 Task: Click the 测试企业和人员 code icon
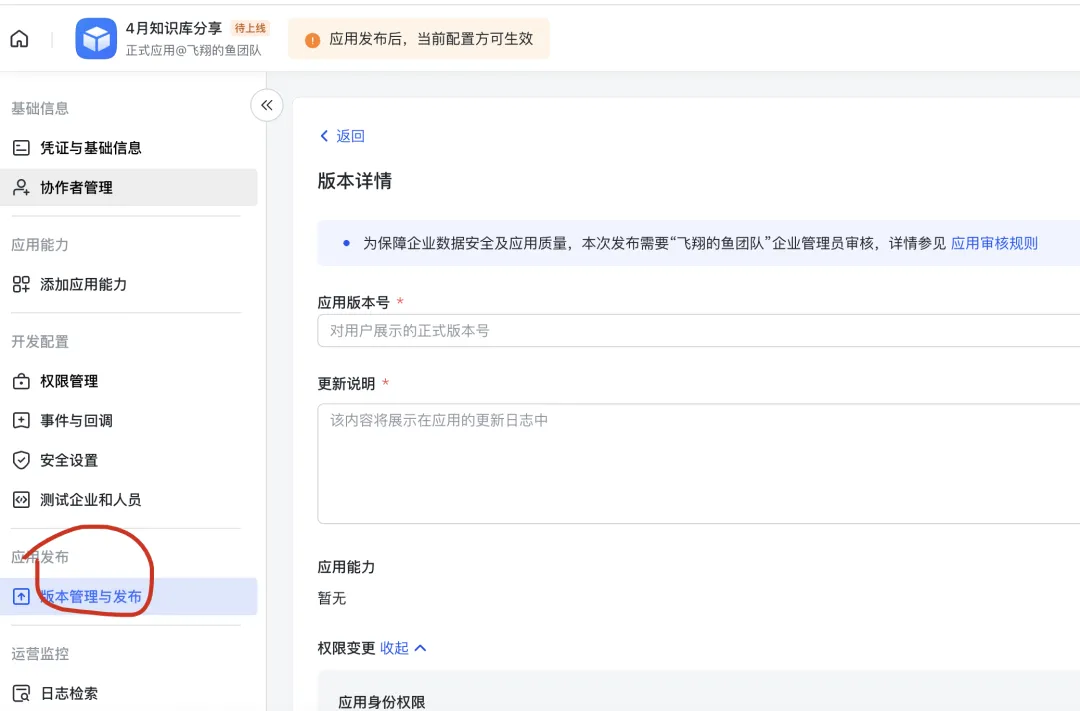click(x=21, y=499)
